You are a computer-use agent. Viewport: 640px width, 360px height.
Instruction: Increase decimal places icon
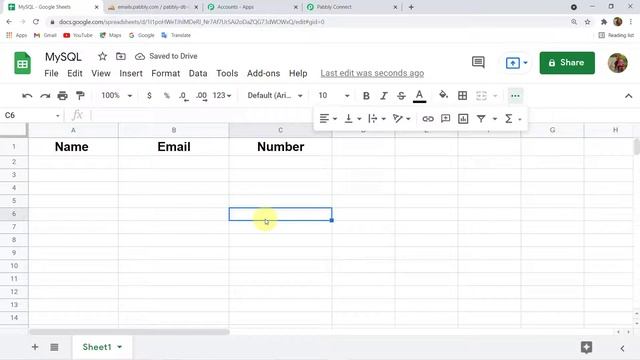[x=201, y=96]
